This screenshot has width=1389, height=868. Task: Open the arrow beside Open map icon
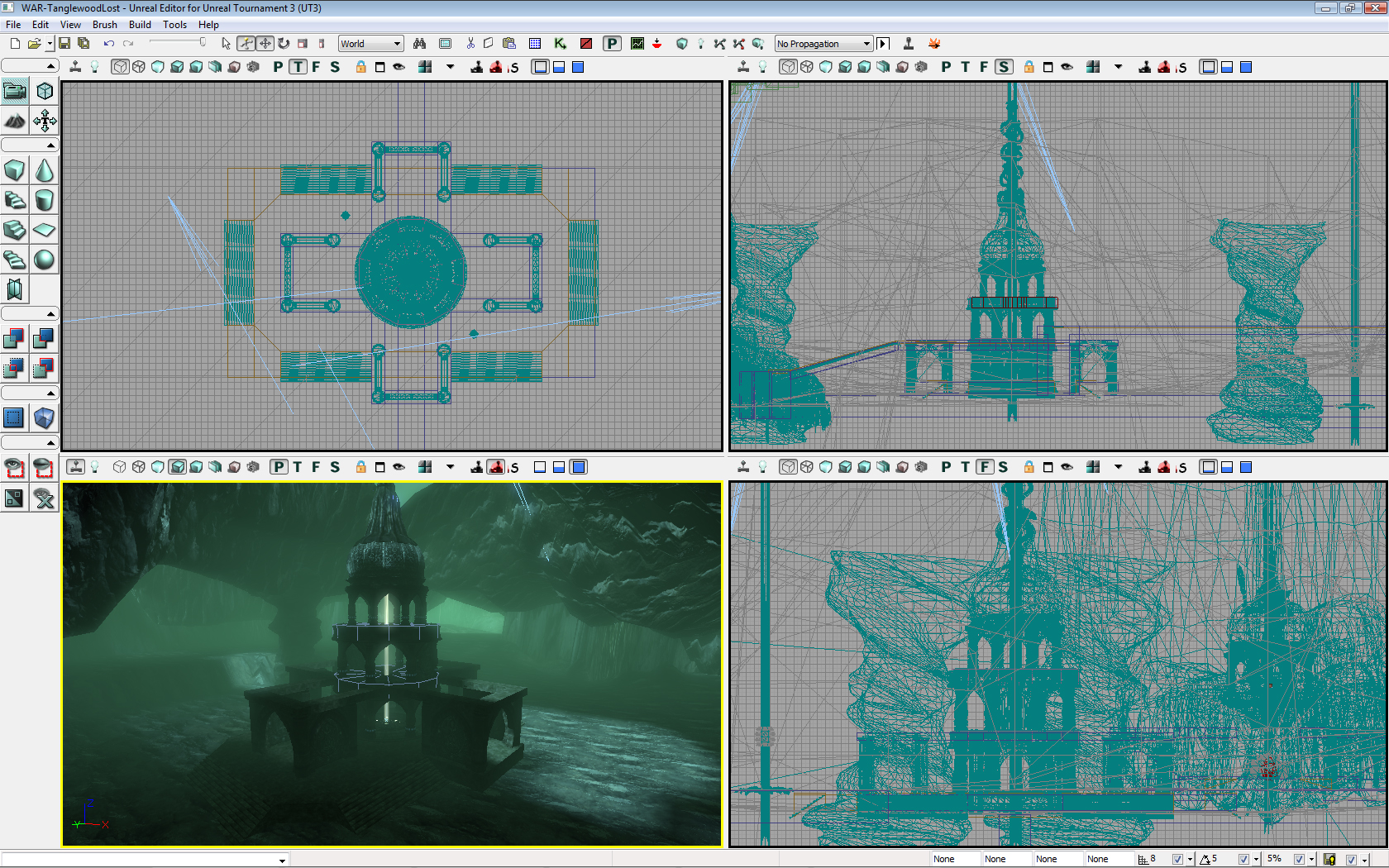[x=50, y=44]
